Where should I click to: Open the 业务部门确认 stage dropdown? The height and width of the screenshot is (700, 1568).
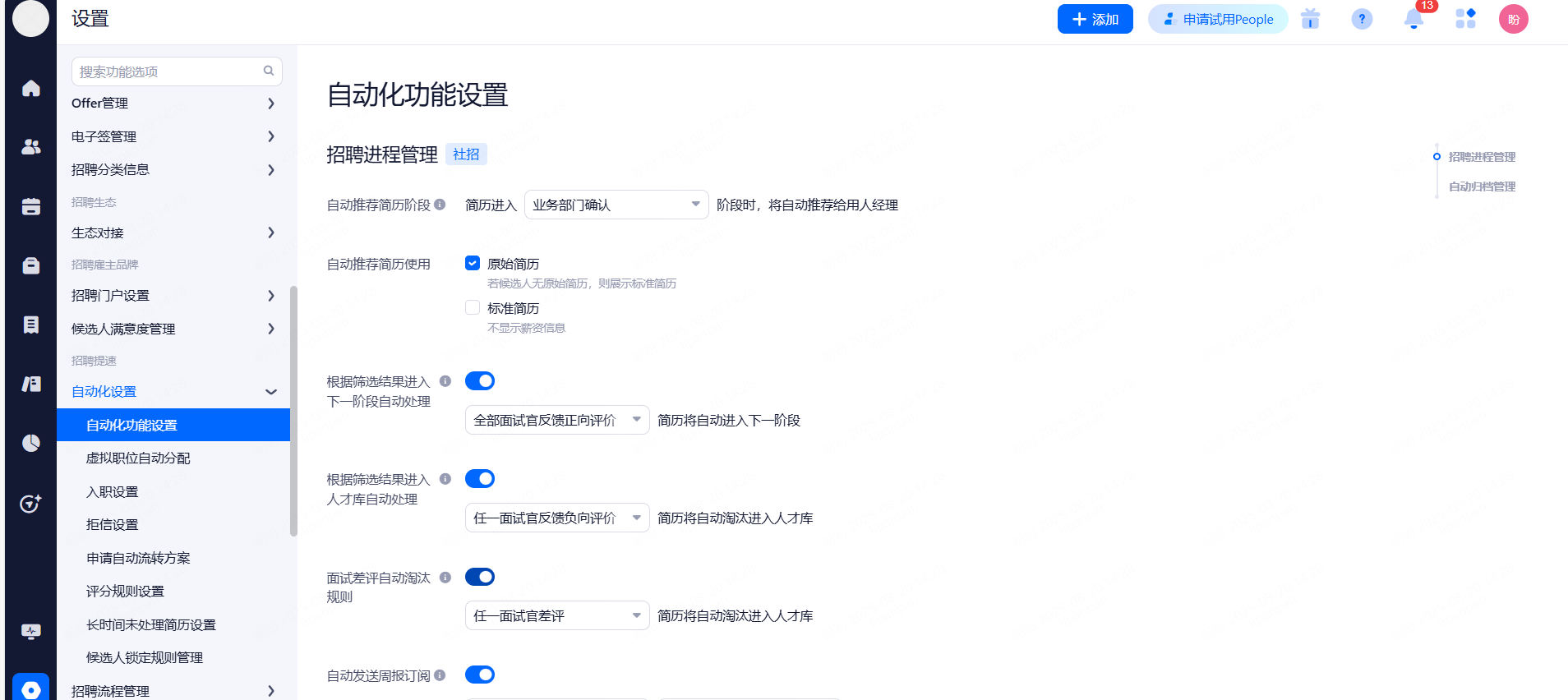point(616,205)
